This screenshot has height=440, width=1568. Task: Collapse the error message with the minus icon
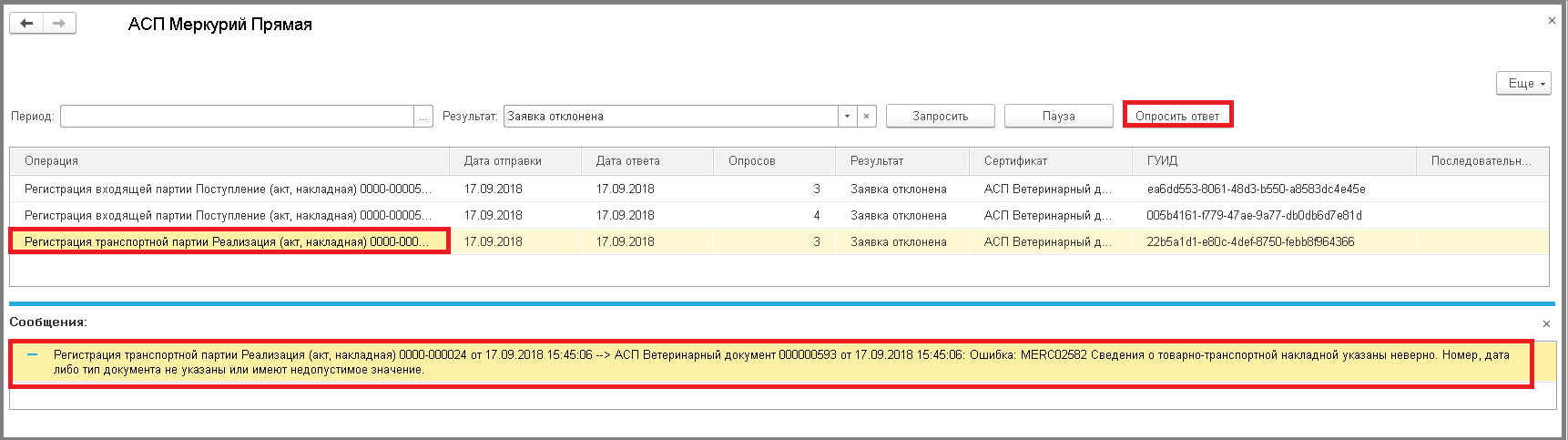[33, 354]
